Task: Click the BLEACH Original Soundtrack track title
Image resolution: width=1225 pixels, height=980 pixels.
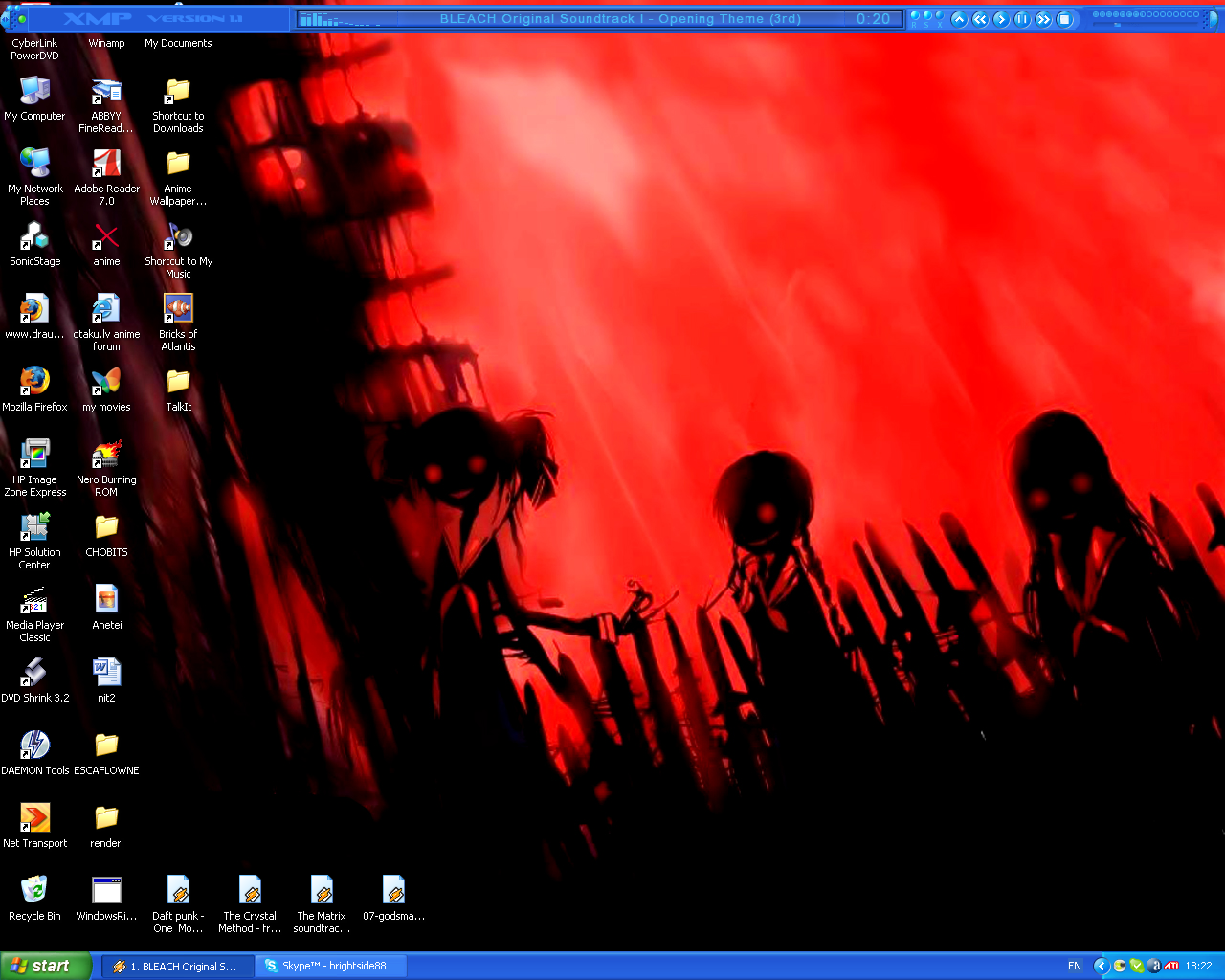Action: pos(620,19)
